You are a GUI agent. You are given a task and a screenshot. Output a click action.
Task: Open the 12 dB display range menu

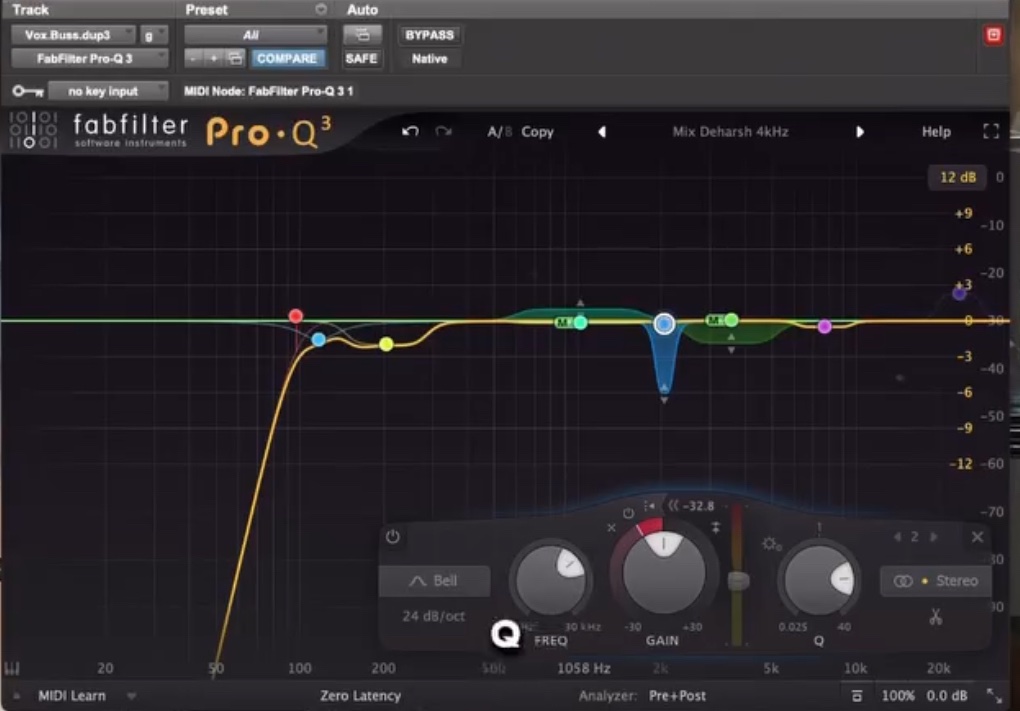coord(958,177)
